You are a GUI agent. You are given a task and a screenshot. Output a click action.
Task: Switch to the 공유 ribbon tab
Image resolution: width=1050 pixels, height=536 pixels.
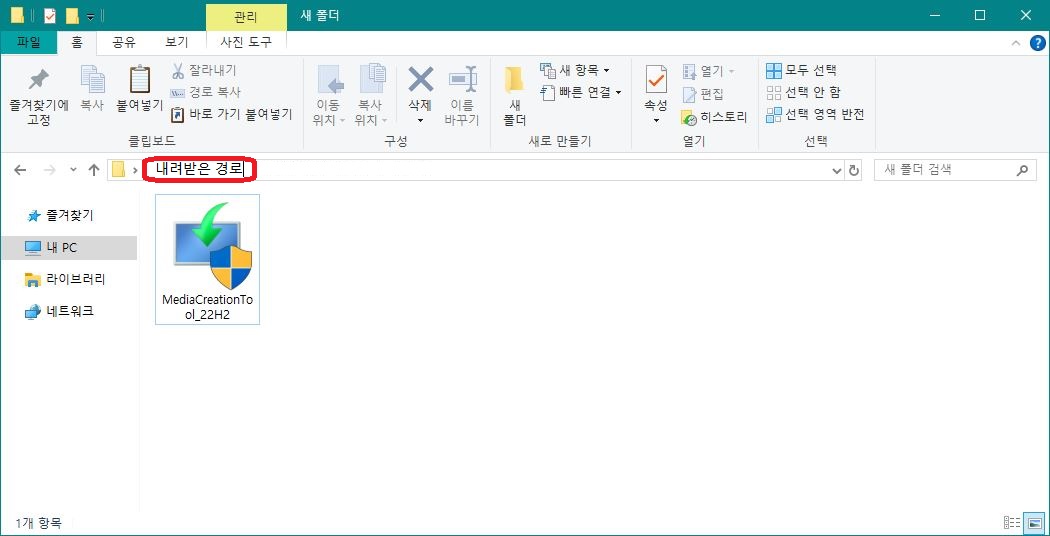pyautogui.click(x=124, y=42)
